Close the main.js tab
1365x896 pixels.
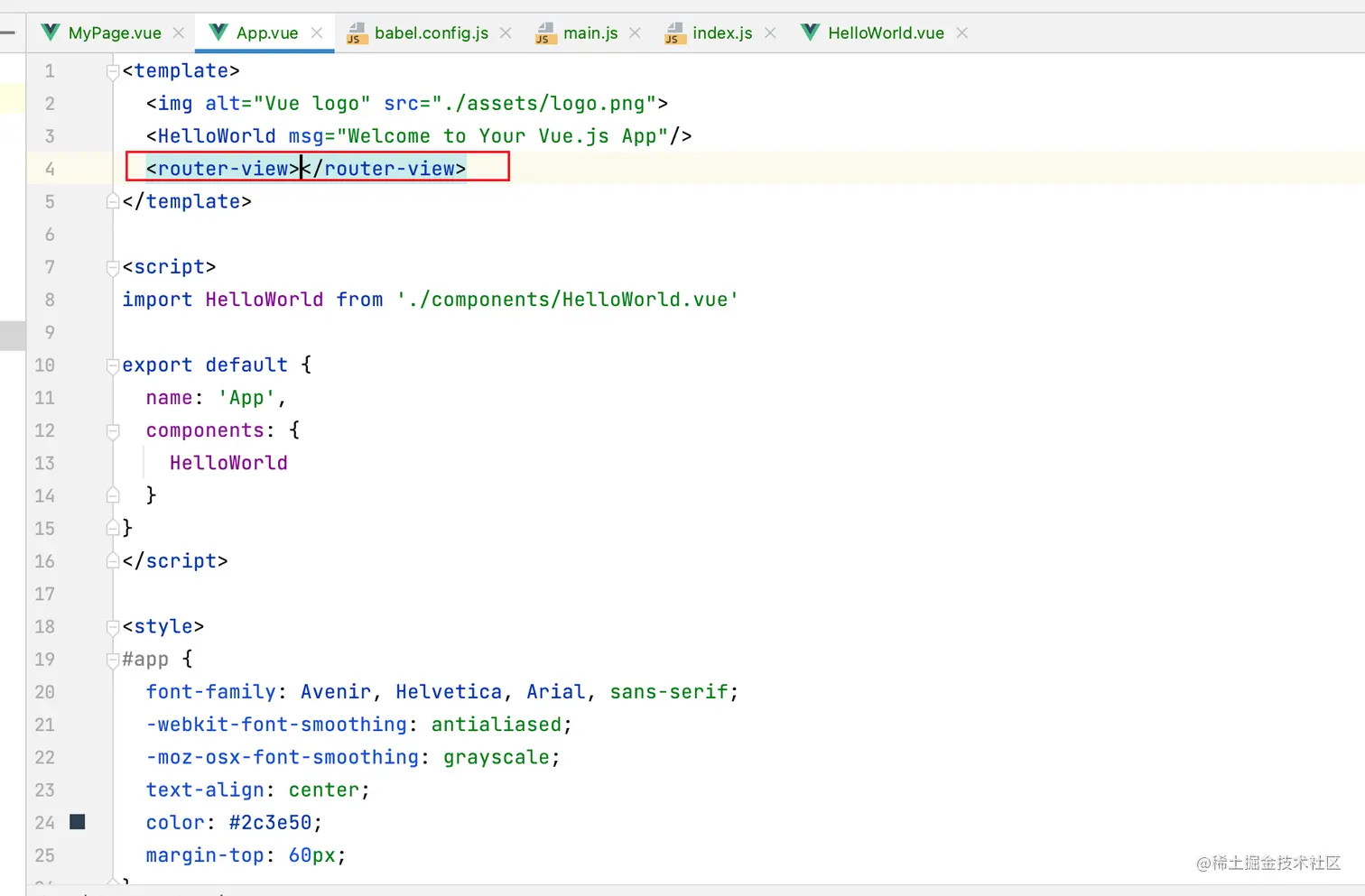click(635, 33)
